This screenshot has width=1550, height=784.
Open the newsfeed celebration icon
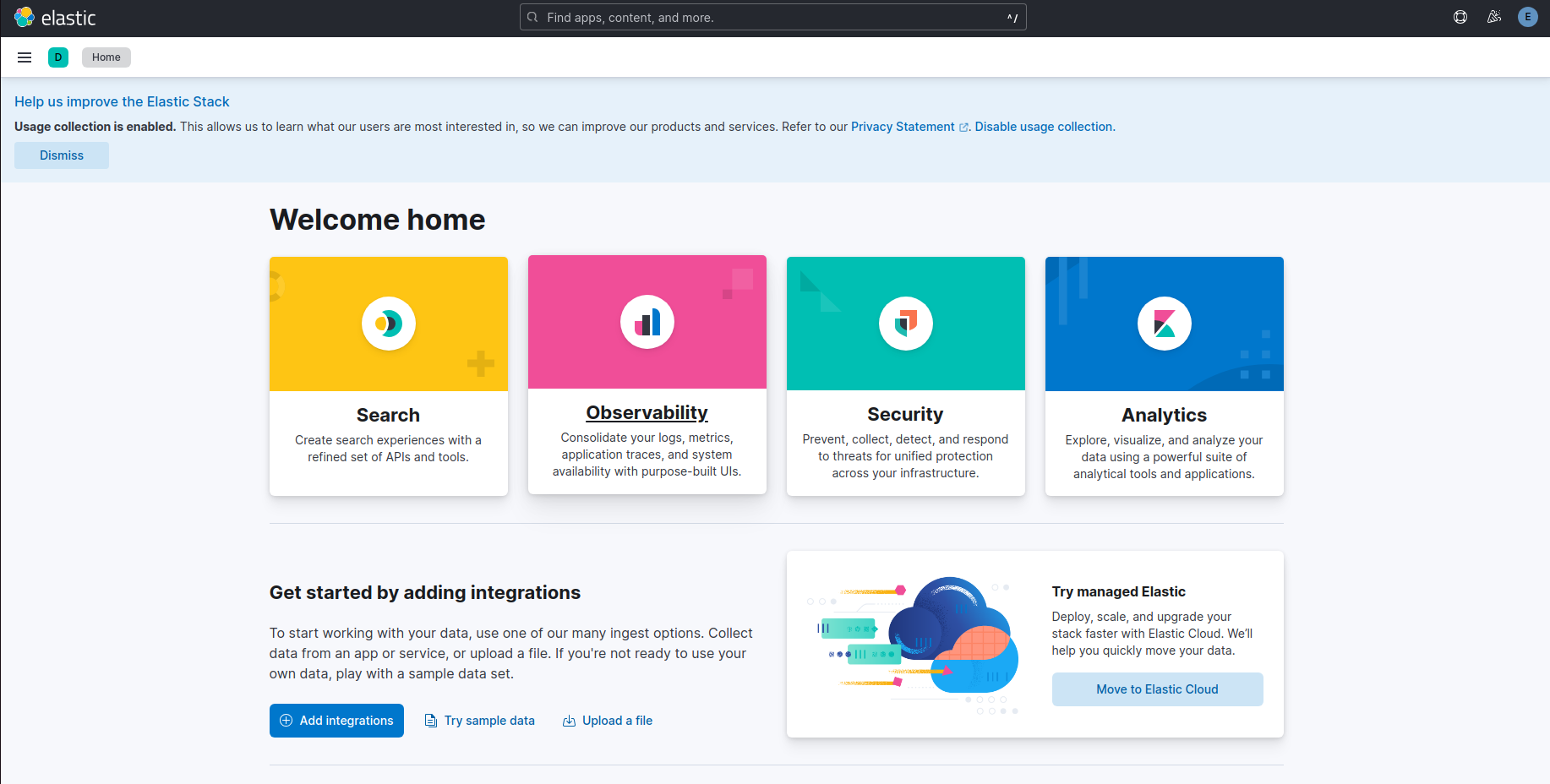[1494, 17]
